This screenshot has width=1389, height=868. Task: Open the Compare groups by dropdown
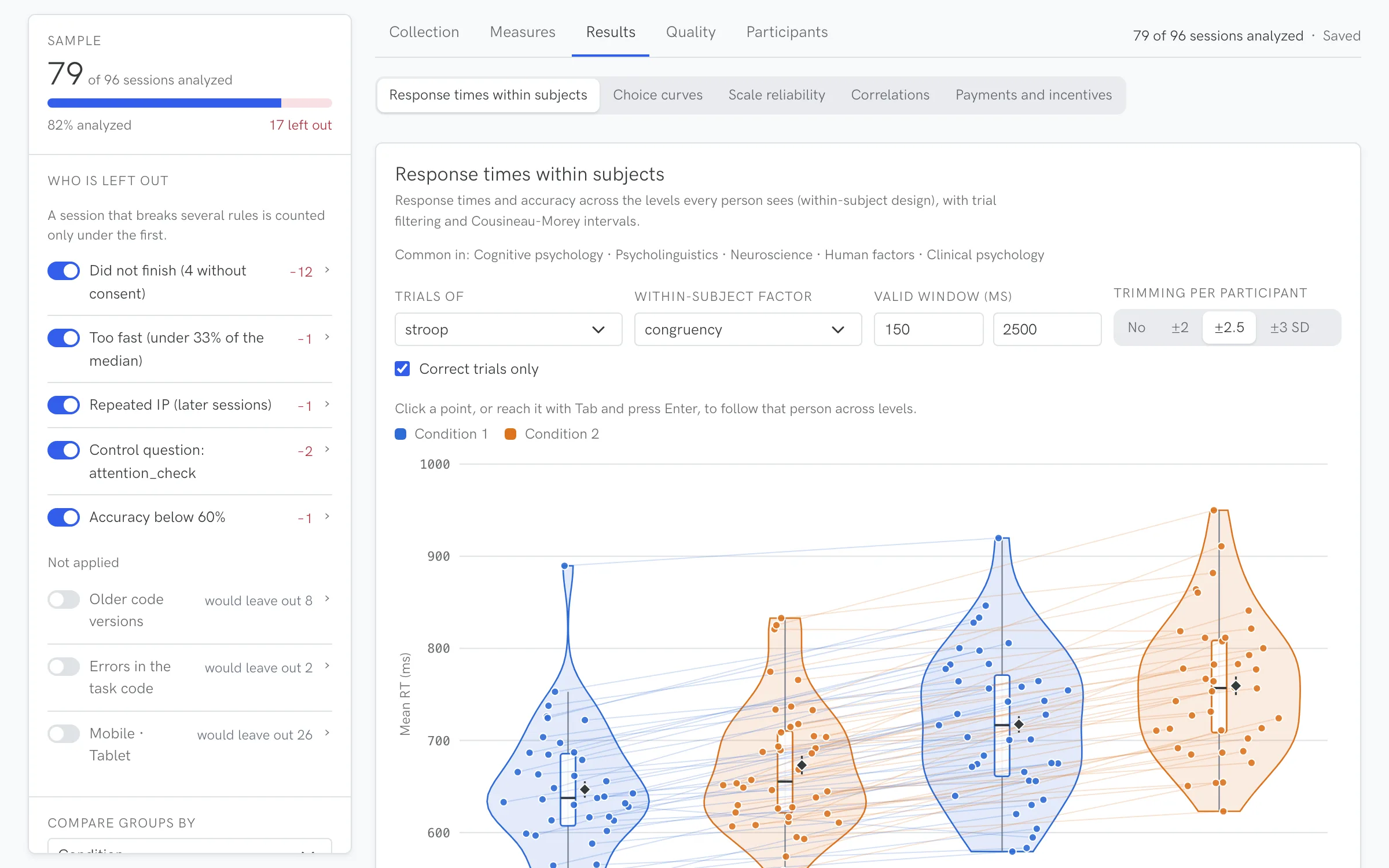tap(190, 847)
